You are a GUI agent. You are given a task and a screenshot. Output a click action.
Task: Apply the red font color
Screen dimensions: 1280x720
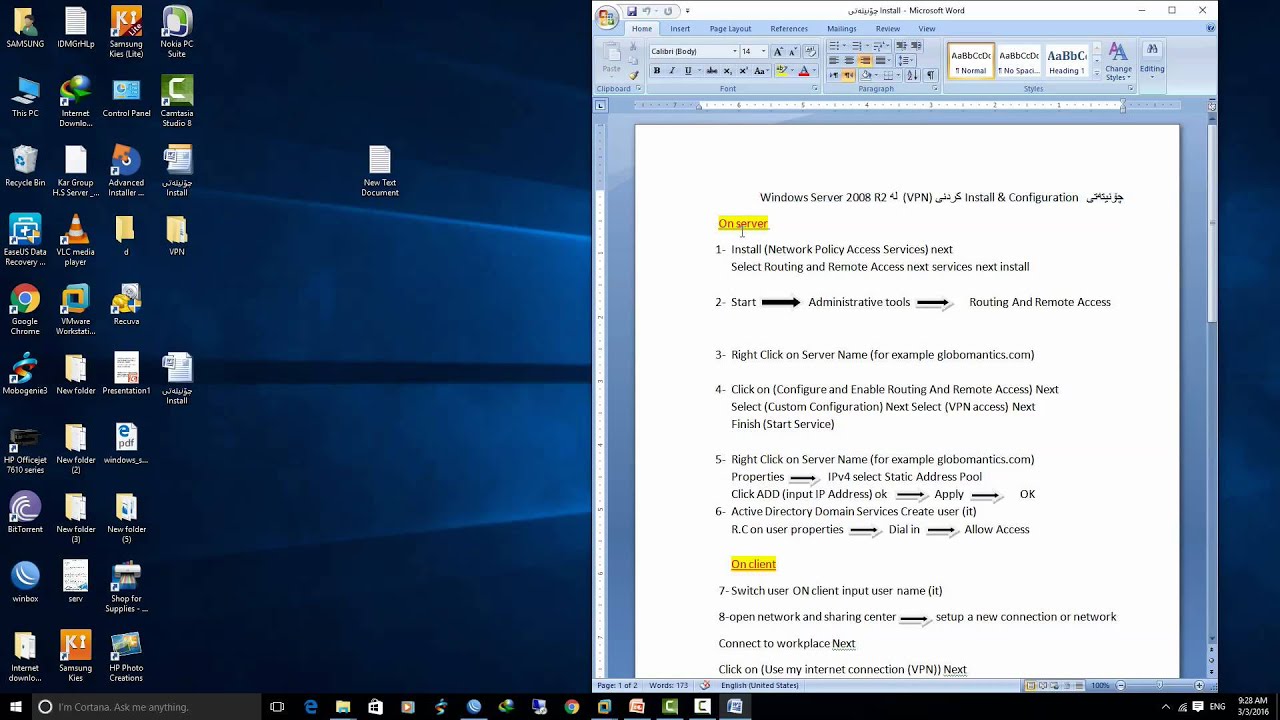pos(804,71)
